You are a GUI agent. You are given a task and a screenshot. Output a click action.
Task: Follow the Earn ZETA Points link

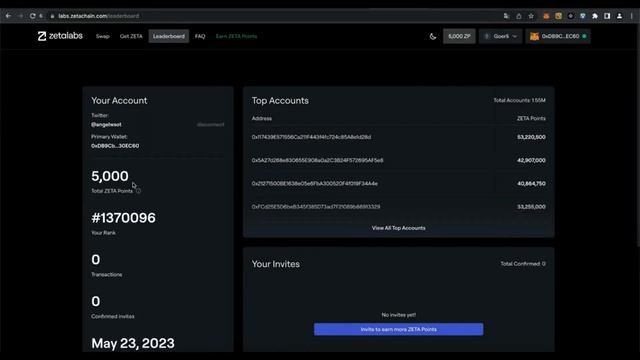click(236, 36)
